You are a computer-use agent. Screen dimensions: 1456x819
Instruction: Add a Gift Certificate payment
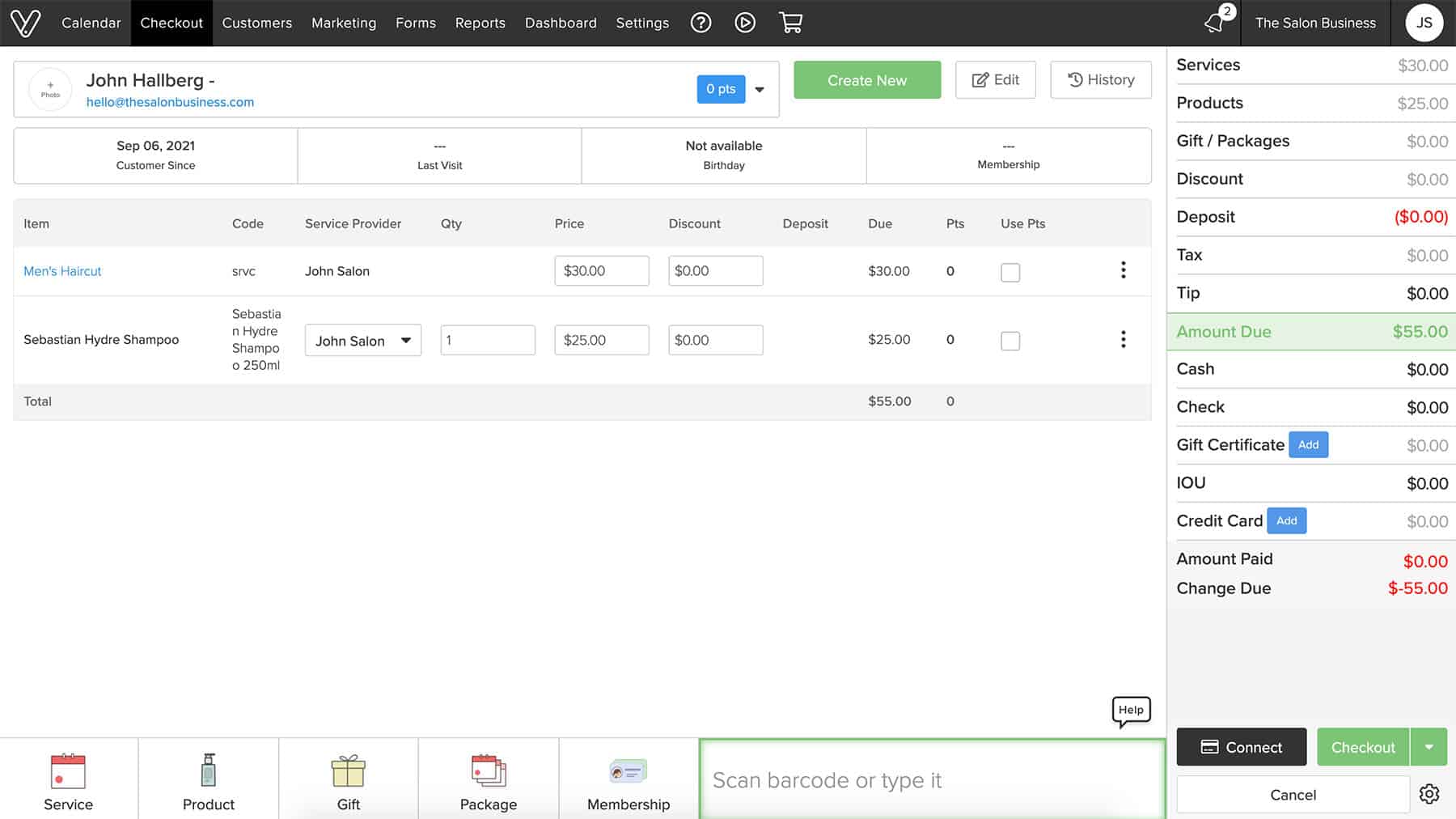coord(1308,444)
